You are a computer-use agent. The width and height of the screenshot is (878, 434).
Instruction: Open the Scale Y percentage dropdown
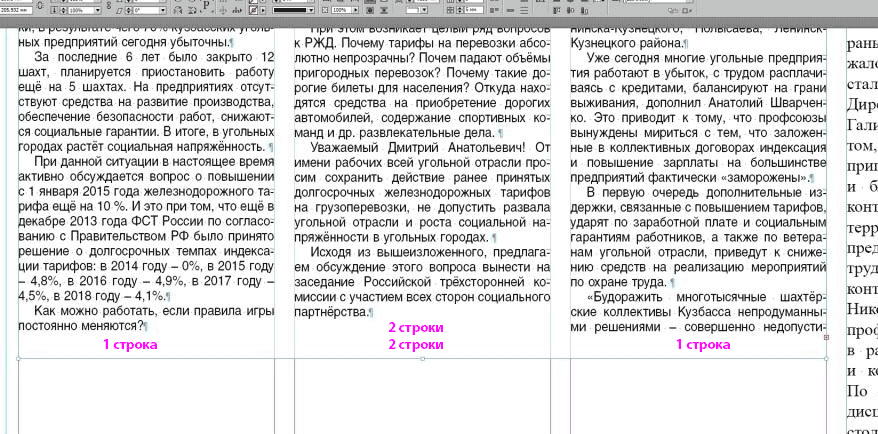coord(97,10)
